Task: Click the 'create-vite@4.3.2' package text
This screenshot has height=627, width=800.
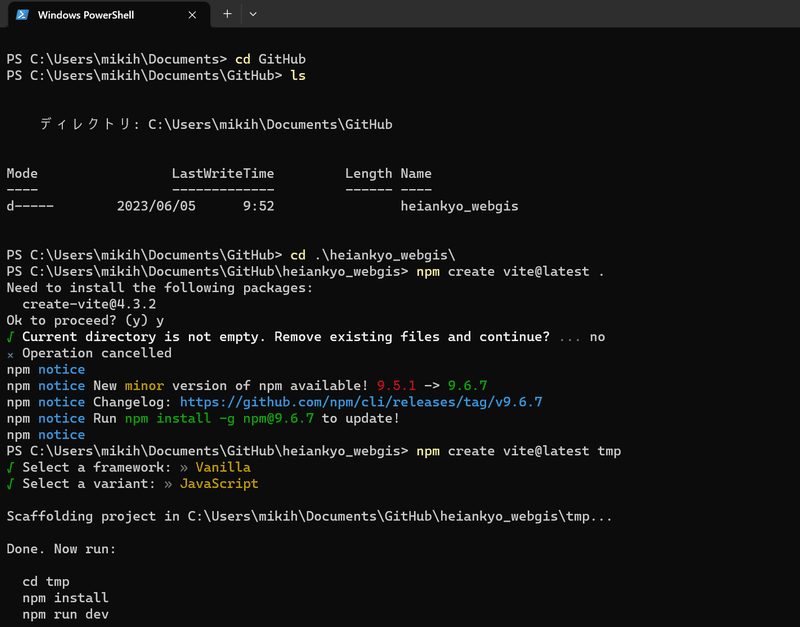Action: tap(89, 304)
